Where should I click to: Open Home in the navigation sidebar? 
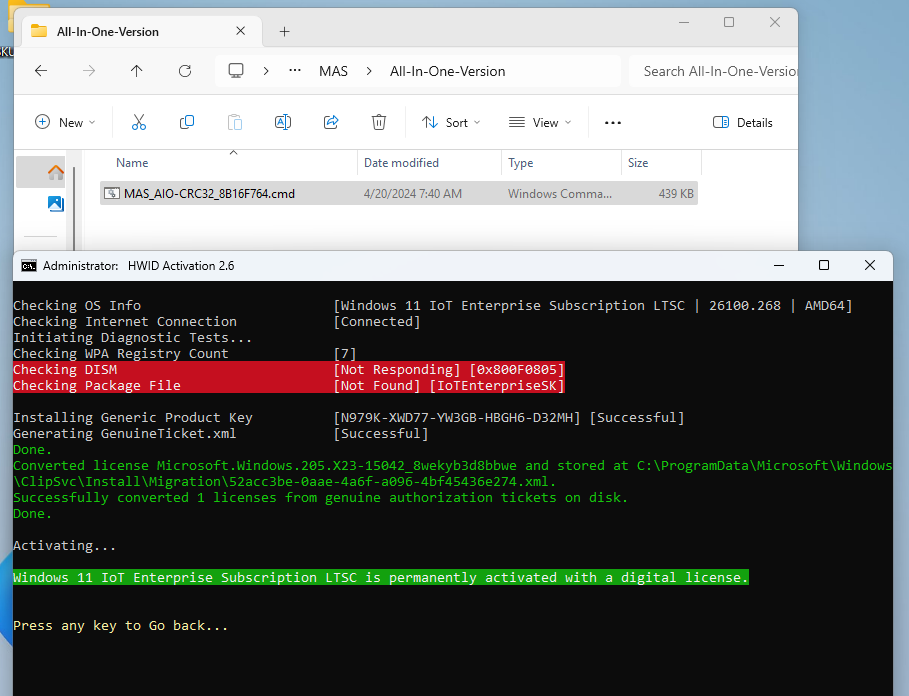point(56,172)
